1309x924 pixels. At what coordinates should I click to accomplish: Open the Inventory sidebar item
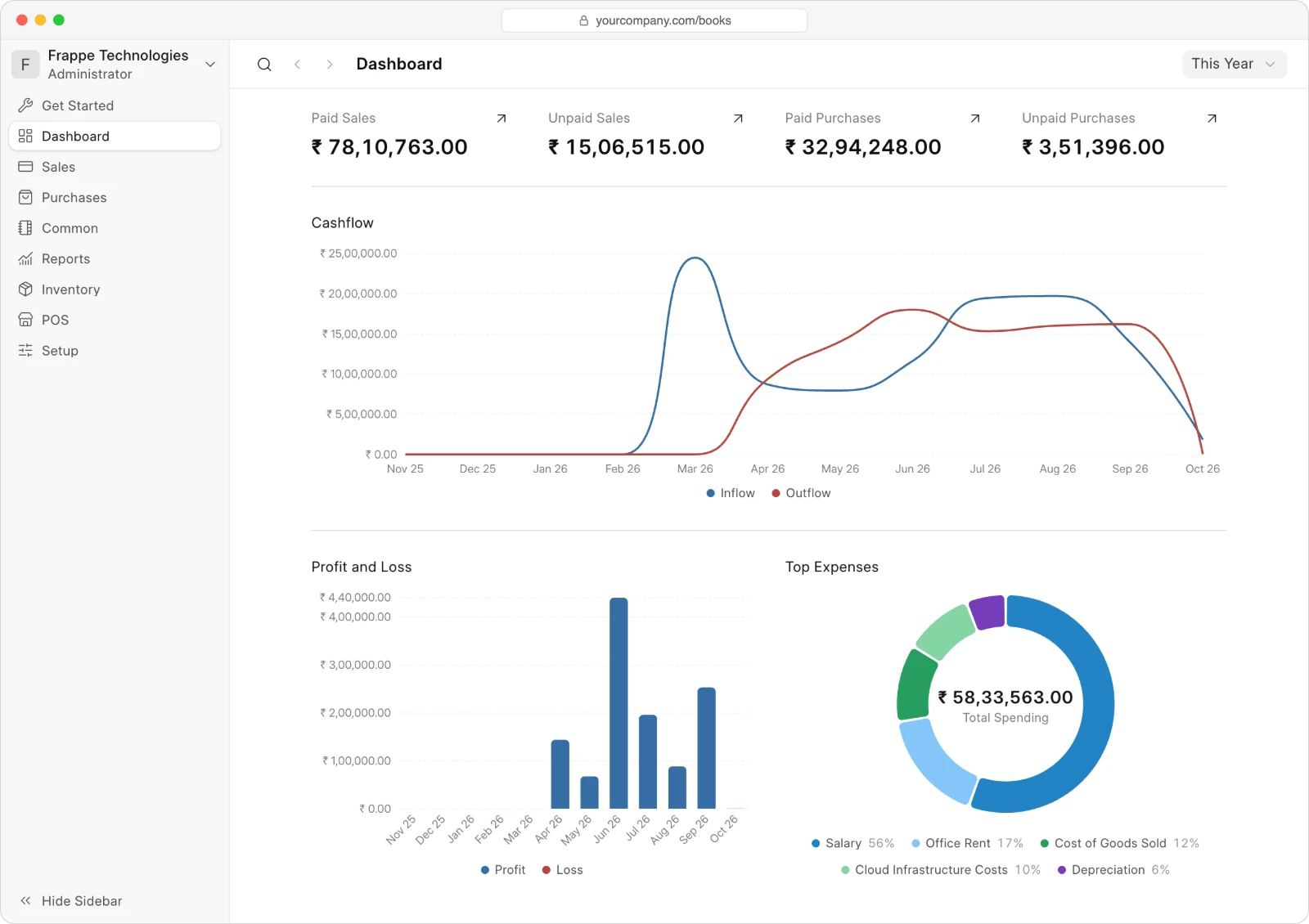coord(115,289)
